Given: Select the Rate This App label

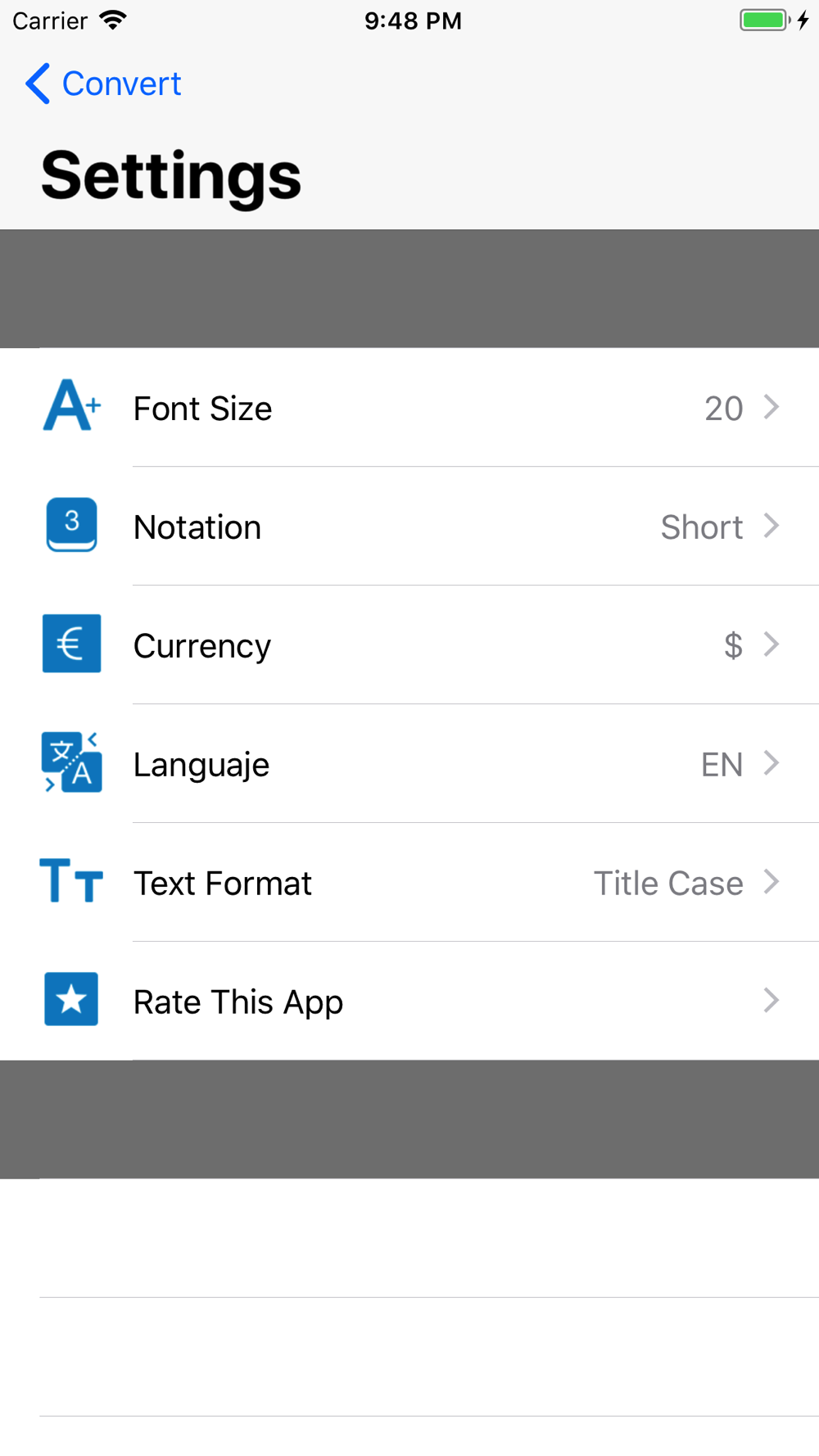Looking at the screenshot, I should coord(238,1002).
